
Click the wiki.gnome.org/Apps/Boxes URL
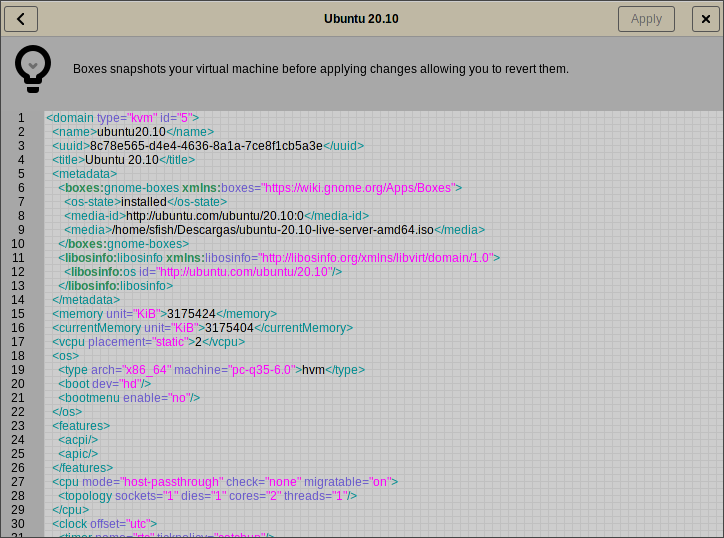coord(358,188)
